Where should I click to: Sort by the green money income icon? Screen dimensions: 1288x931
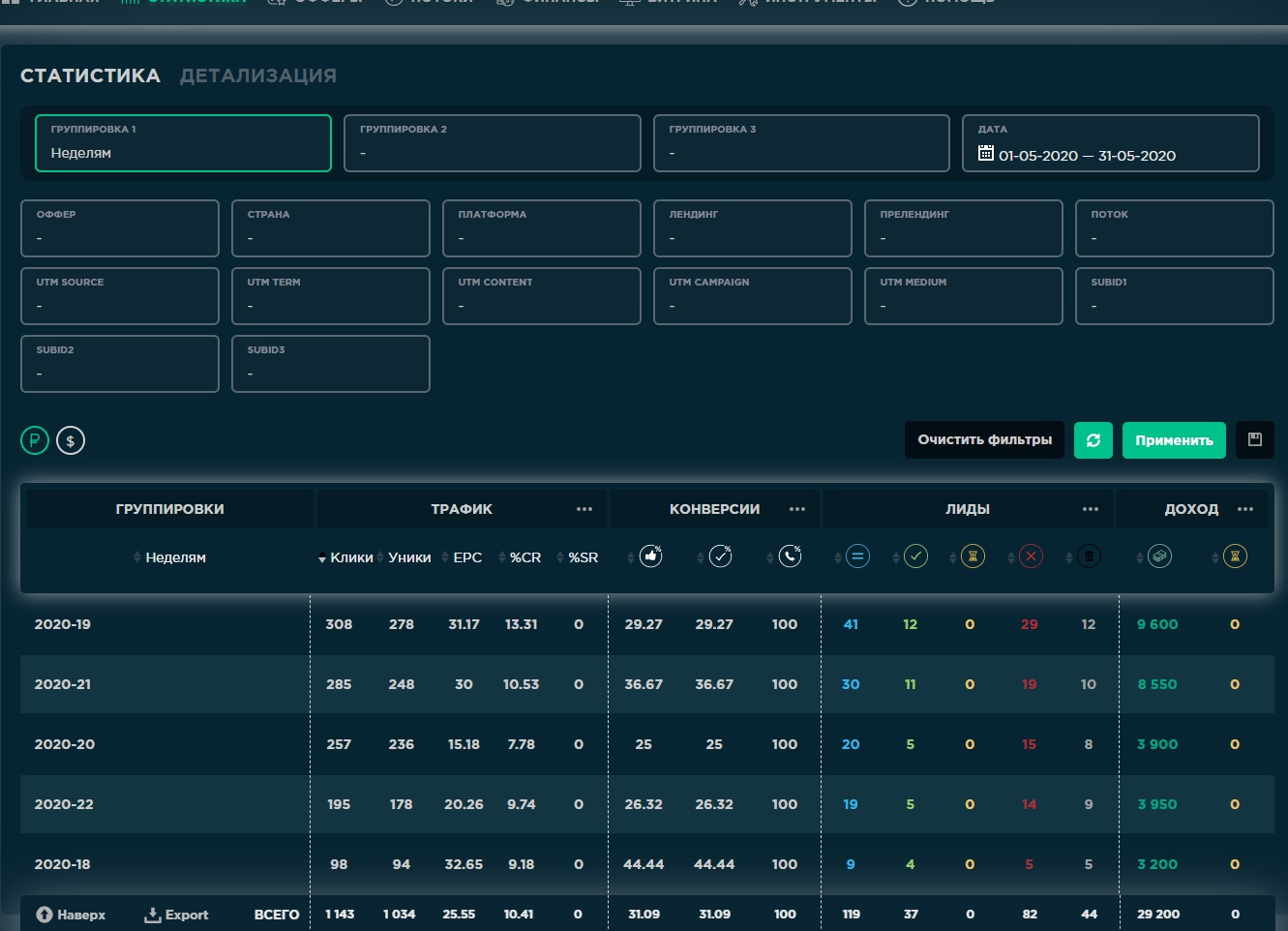click(1159, 556)
